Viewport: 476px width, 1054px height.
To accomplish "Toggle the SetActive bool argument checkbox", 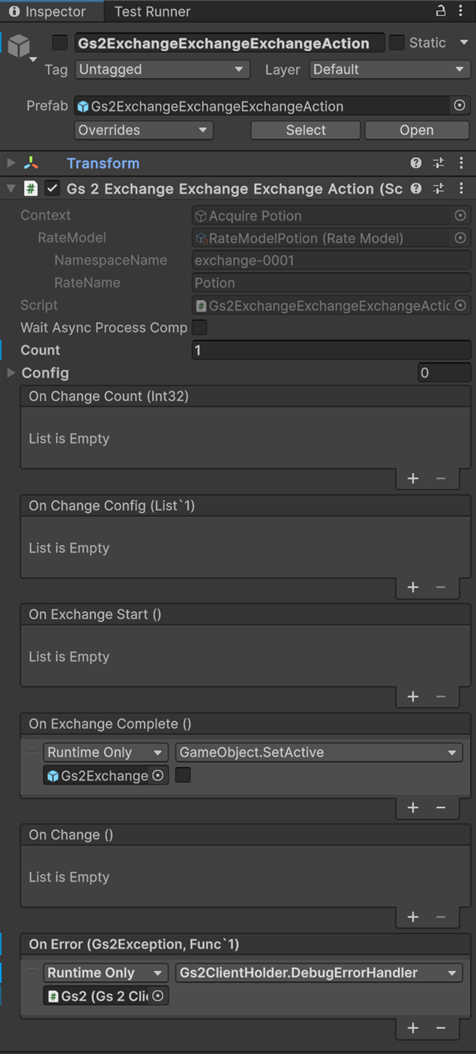I will (x=183, y=776).
